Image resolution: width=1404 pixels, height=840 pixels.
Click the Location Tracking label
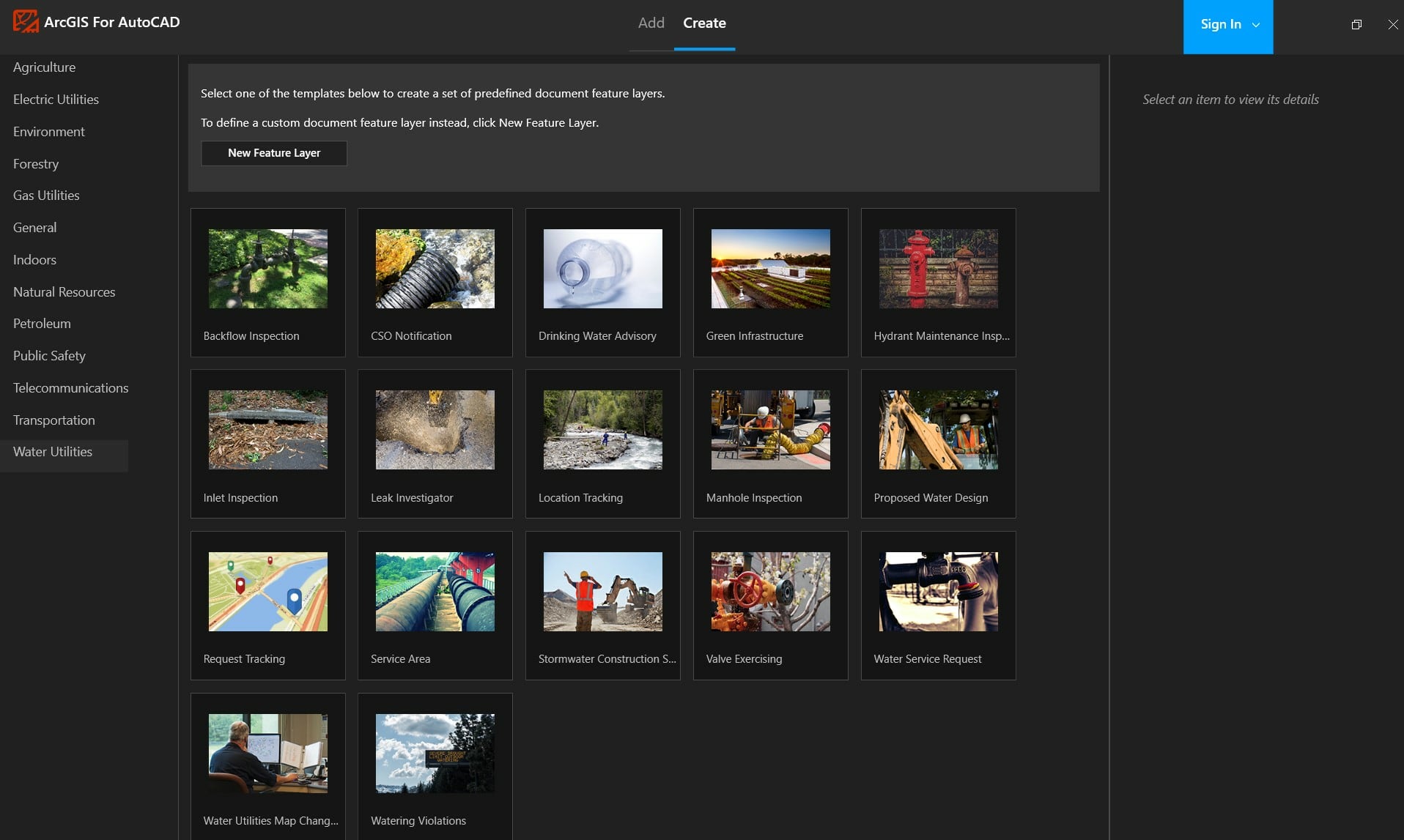tap(580, 498)
